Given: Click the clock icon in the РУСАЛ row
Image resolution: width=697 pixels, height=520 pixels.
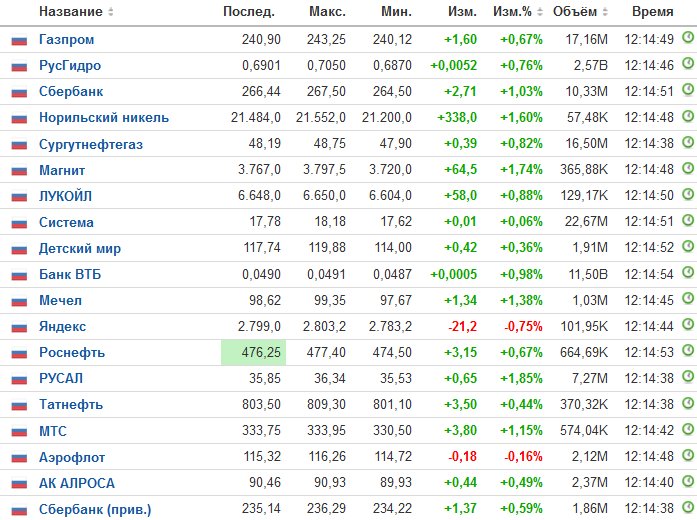Looking at the screenshot, I should tap(688, 376).
